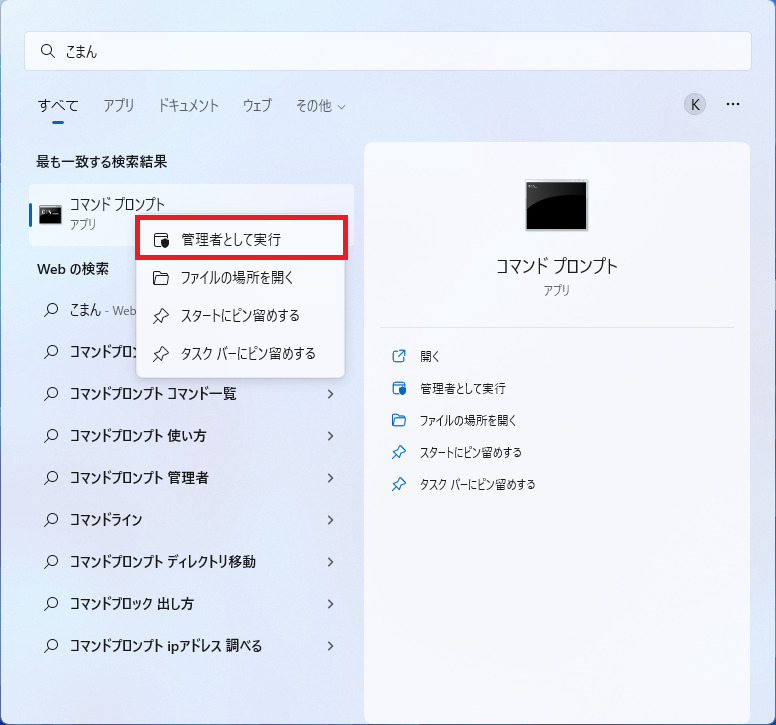Select コマンドプロンプト ディレクトリ移動 suggestion
Image resolution: width=776 pixels, height=725 pixels.
click(x=191, y=562)
